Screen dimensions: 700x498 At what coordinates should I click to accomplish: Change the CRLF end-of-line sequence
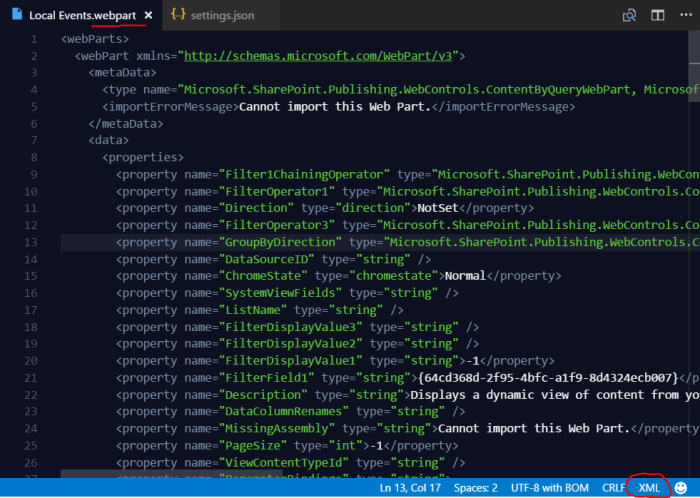coord(612,487)
